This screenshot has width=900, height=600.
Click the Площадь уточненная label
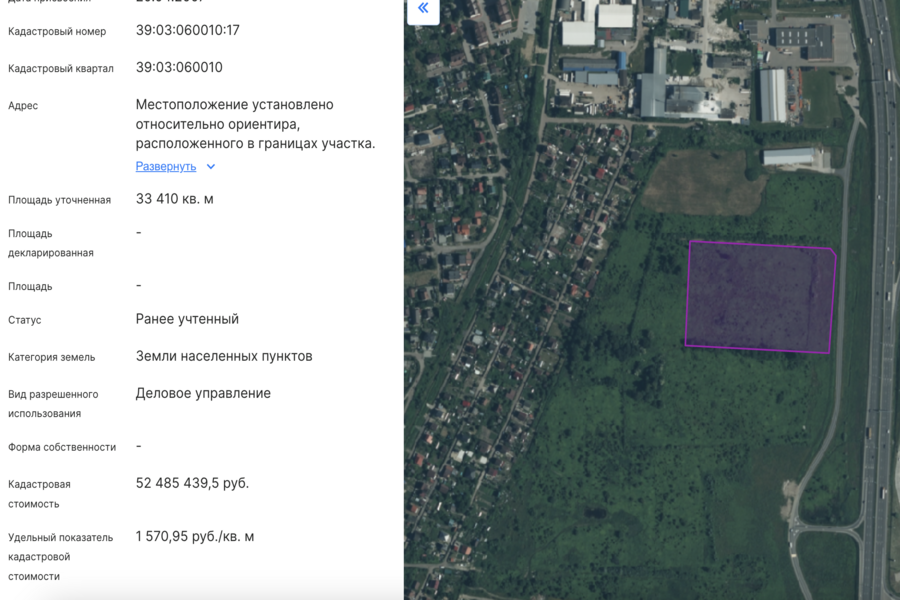pos(59,200)
